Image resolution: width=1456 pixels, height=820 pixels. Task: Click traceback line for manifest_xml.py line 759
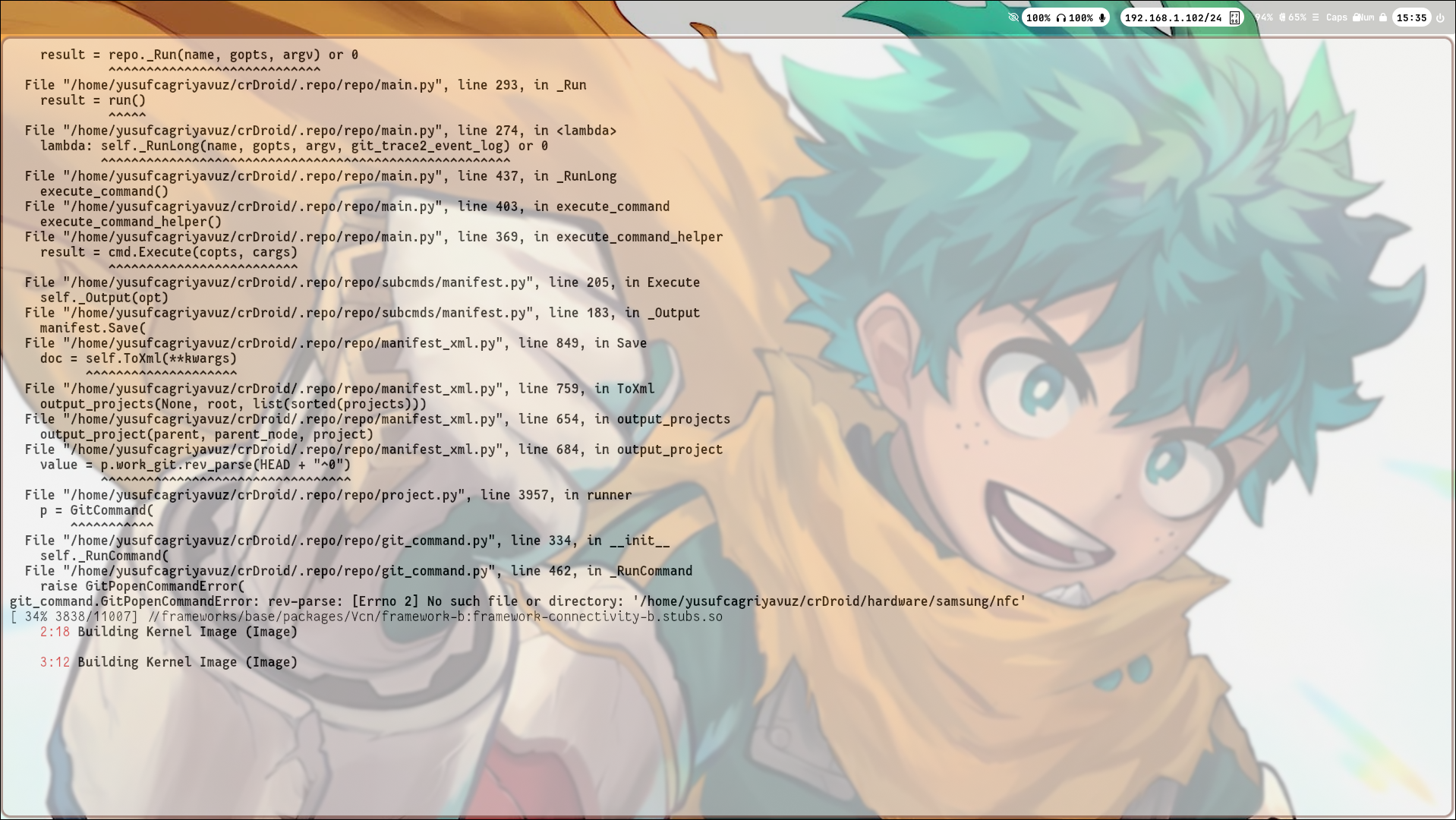pyautogui.click(x=339, y=389)
